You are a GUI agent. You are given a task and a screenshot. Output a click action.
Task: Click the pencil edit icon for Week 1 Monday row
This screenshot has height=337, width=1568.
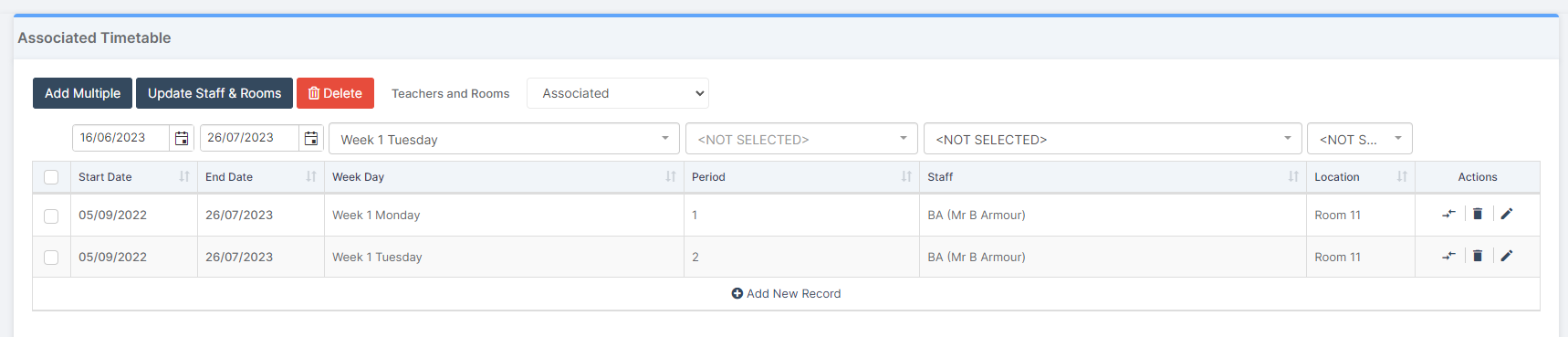tap(1507, 214)
